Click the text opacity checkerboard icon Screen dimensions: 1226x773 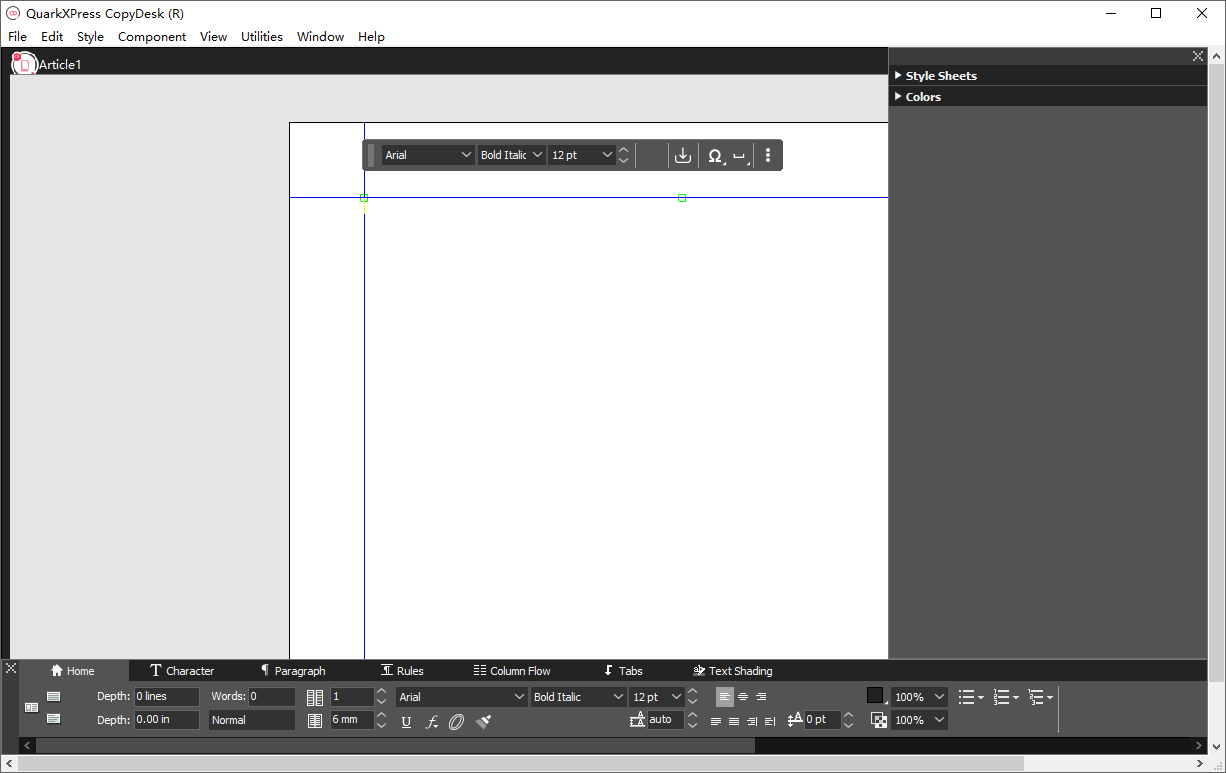click(879, 720)
